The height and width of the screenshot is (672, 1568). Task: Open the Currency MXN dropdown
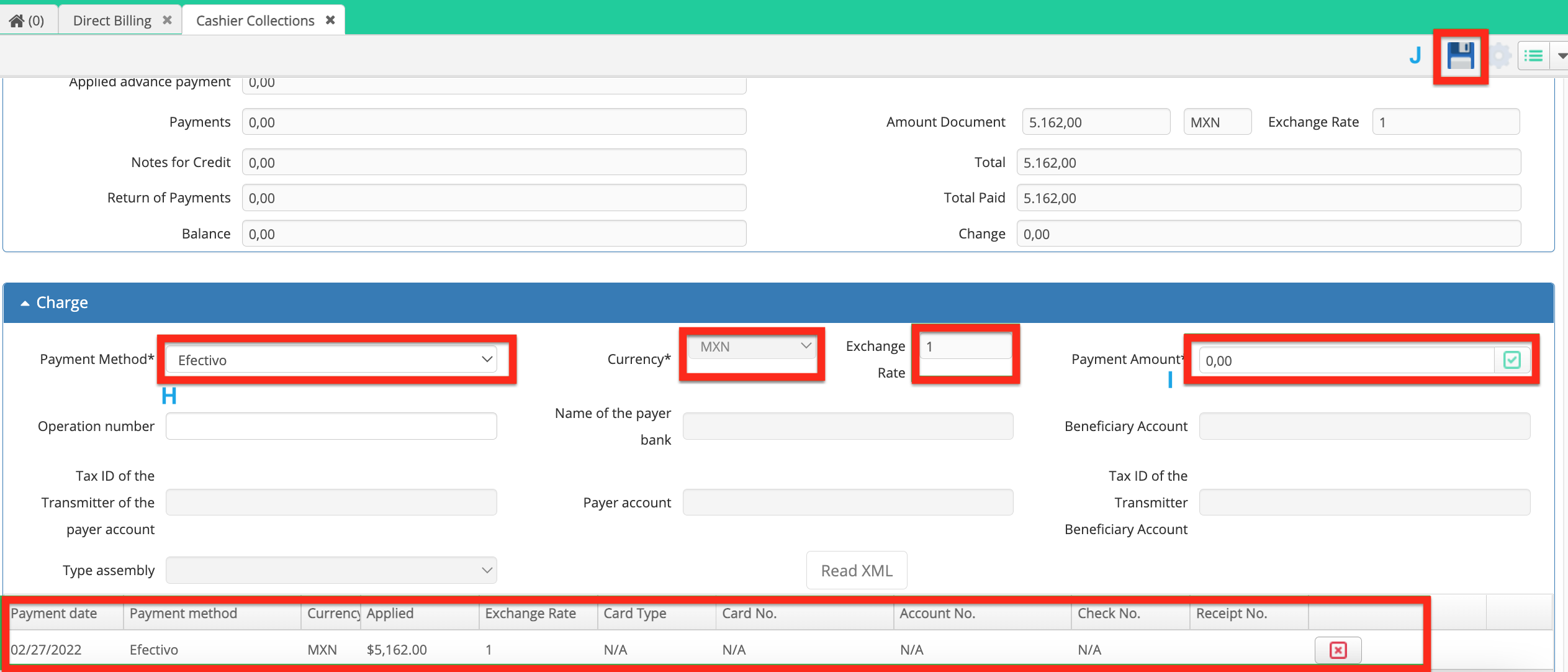(752, 346)
